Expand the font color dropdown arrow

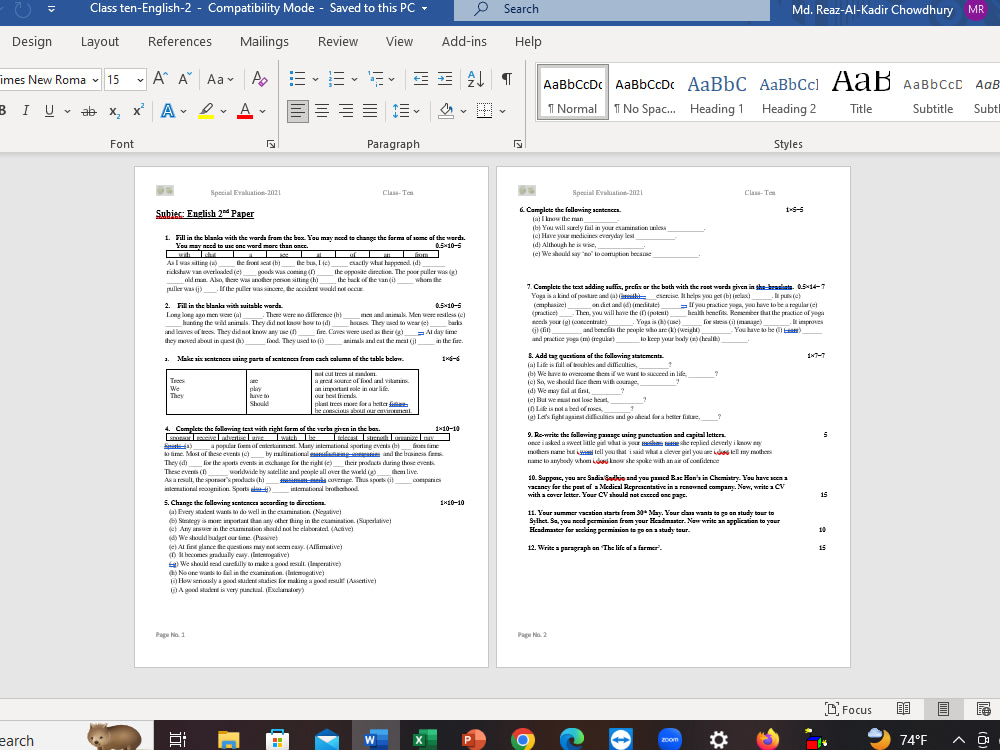pyautogui.click(x=262, y=111)
